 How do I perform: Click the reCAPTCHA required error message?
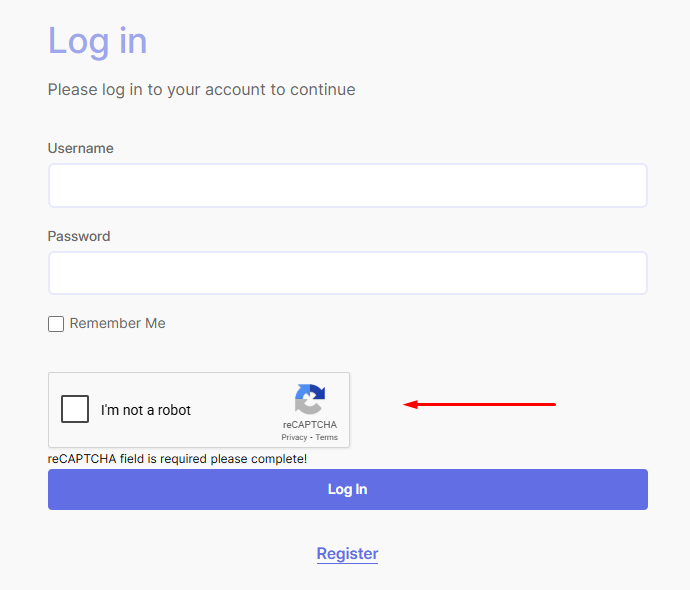[177, 459]
